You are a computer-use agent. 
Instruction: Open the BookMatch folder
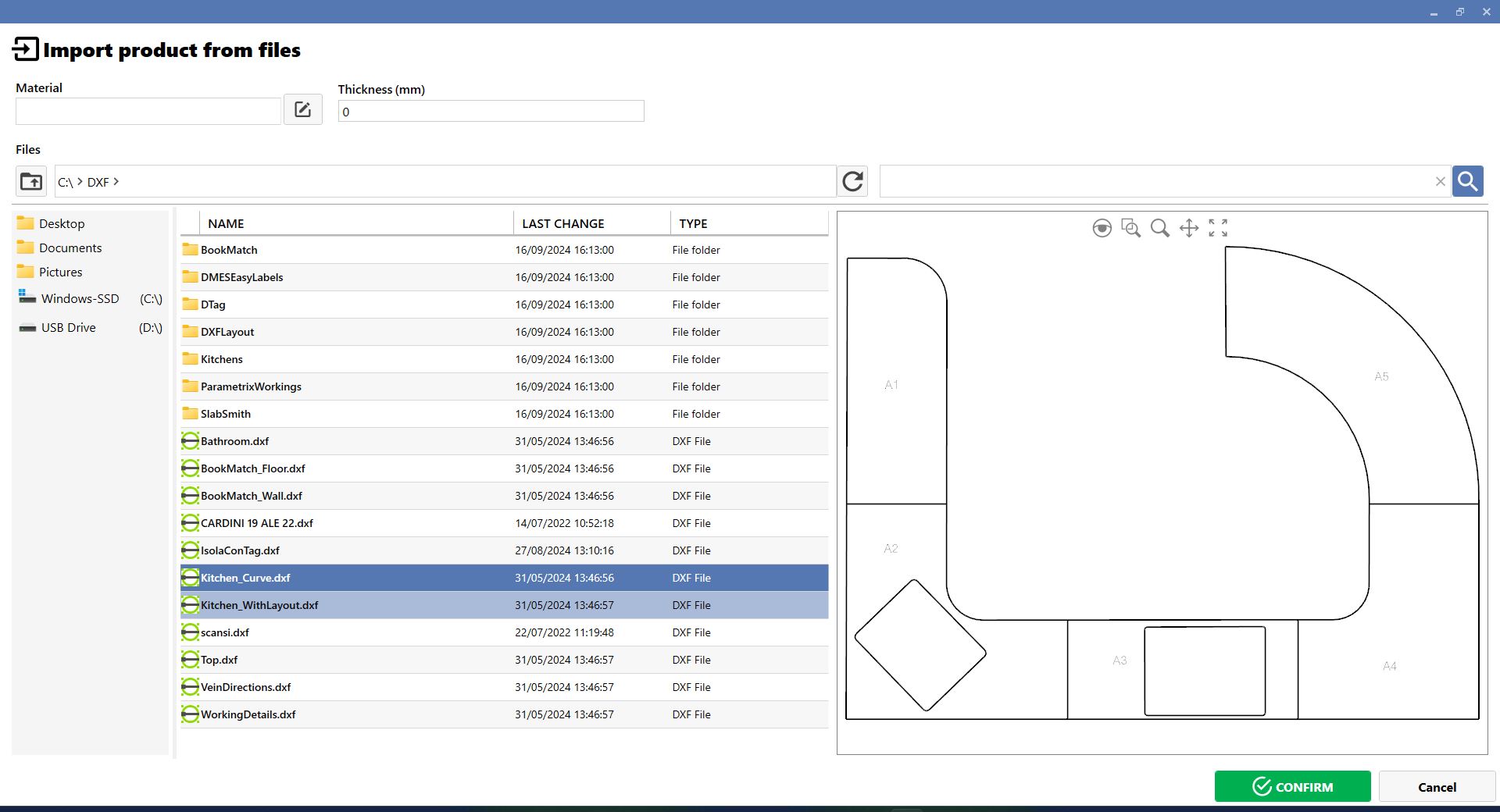[x=504, y=250]
